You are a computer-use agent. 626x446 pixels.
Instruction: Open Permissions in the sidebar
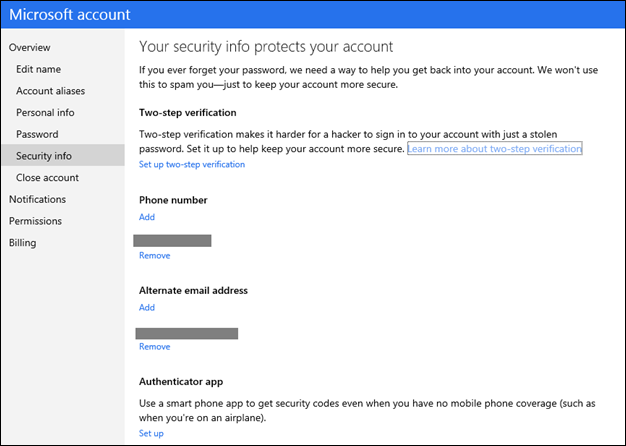35,221
